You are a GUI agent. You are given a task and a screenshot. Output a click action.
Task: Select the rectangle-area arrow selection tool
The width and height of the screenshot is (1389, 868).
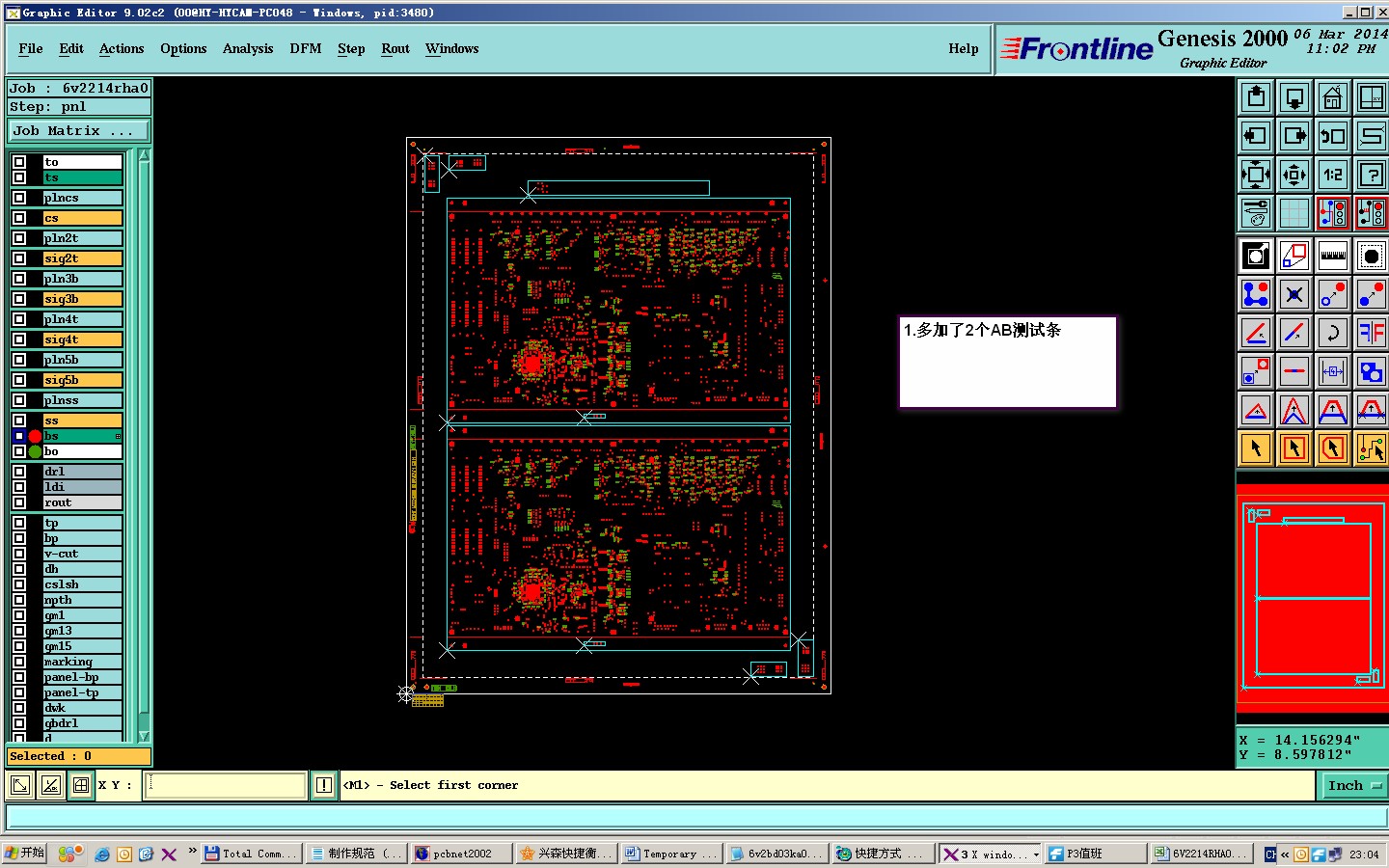pyautogui.click(x=1294, y=448)
